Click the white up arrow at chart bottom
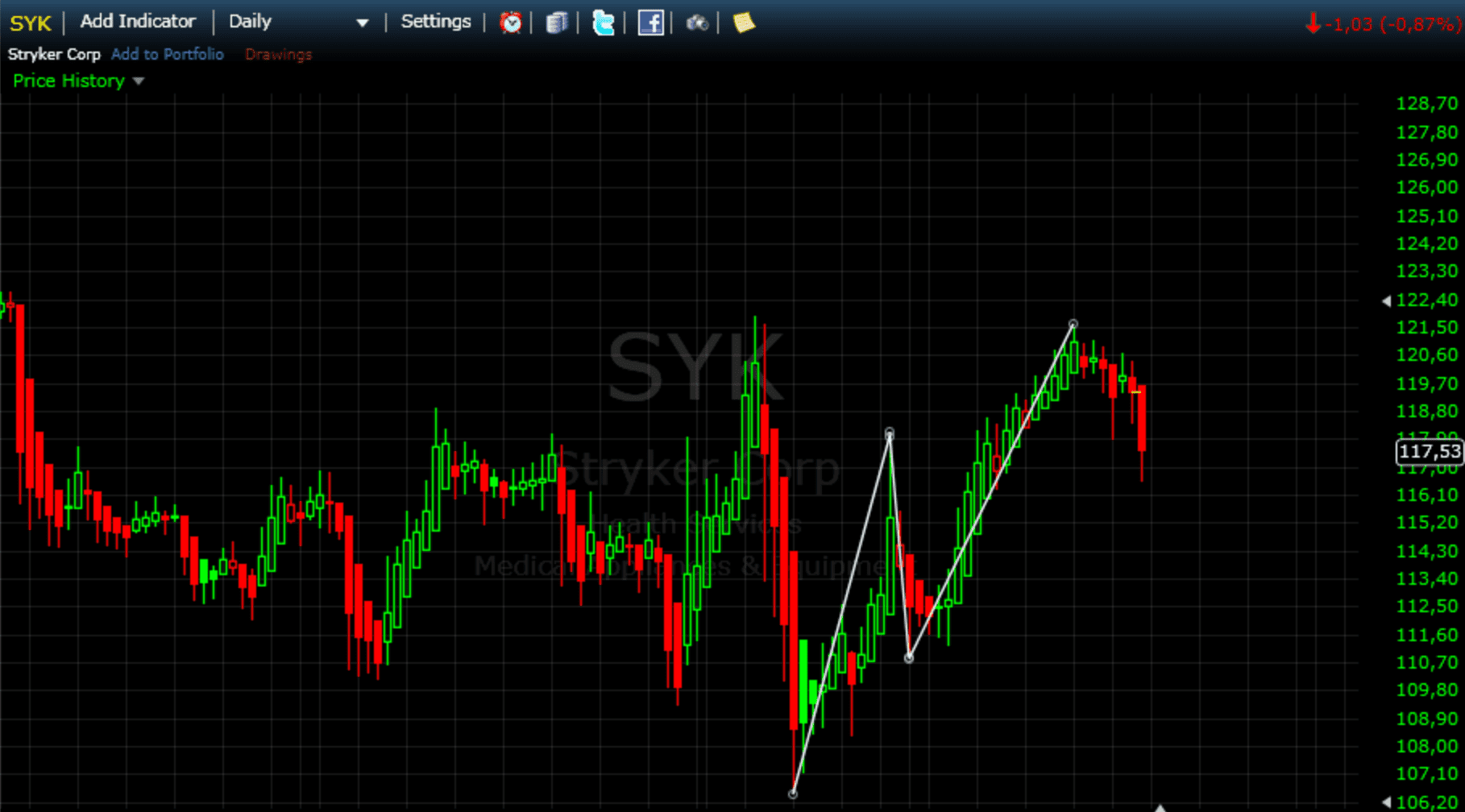The width and height of the screenshot is (1465, 812). tap(1160, 807)
